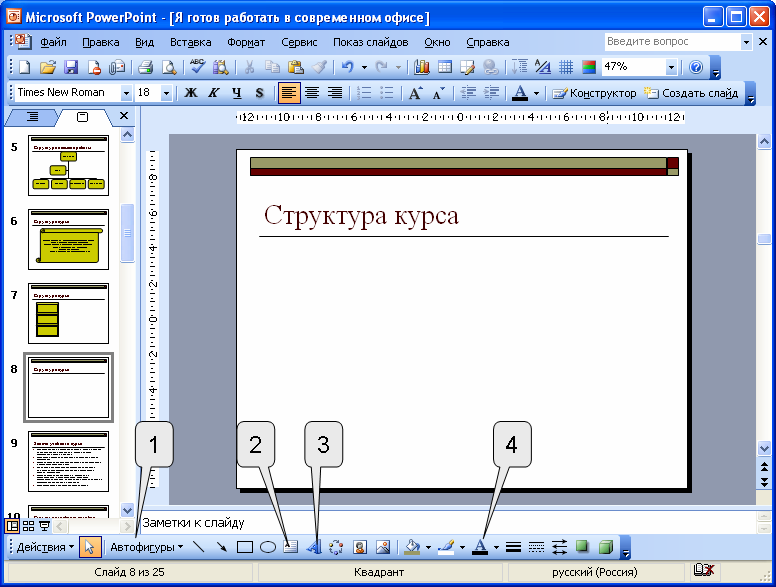Switch to slide sorter view
This screenshot has width=776, height=587.
coord(28,526)
